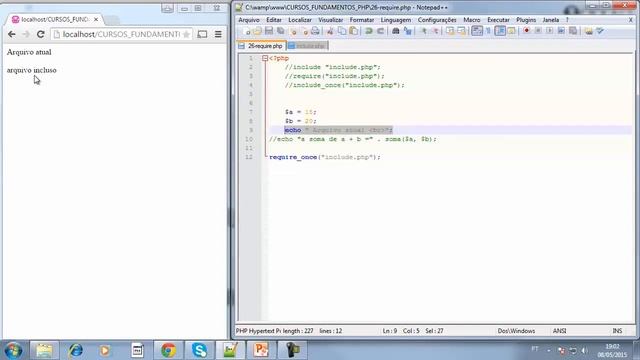Image resolution: width=640 pixels, height=360 pixels.
Task: Open the Plugins menu
Action: tap(526, 20)
